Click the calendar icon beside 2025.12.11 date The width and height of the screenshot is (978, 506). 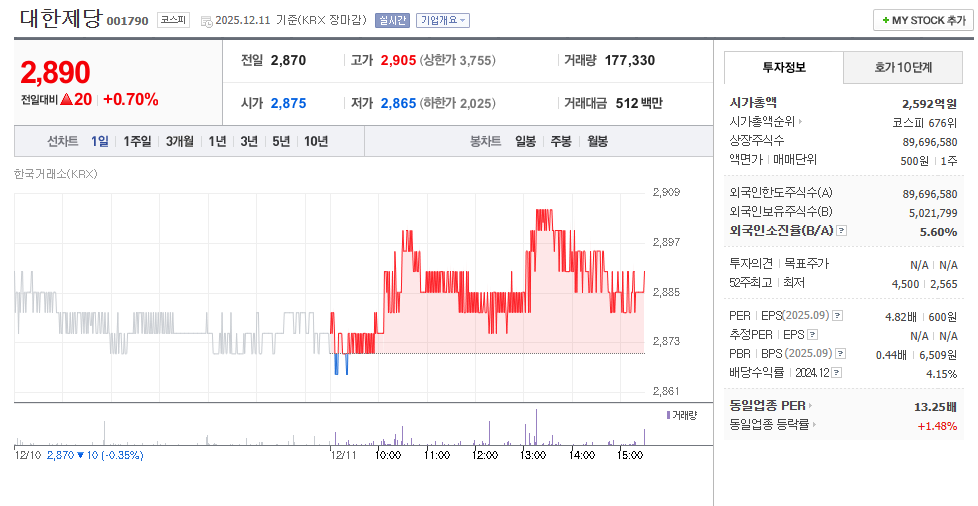point(206,21)
